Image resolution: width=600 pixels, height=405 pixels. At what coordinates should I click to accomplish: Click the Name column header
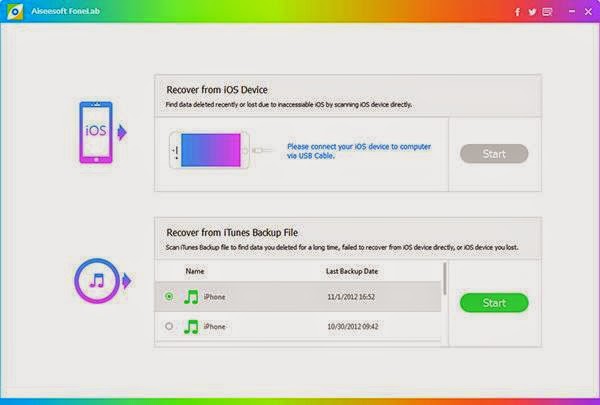195,271
